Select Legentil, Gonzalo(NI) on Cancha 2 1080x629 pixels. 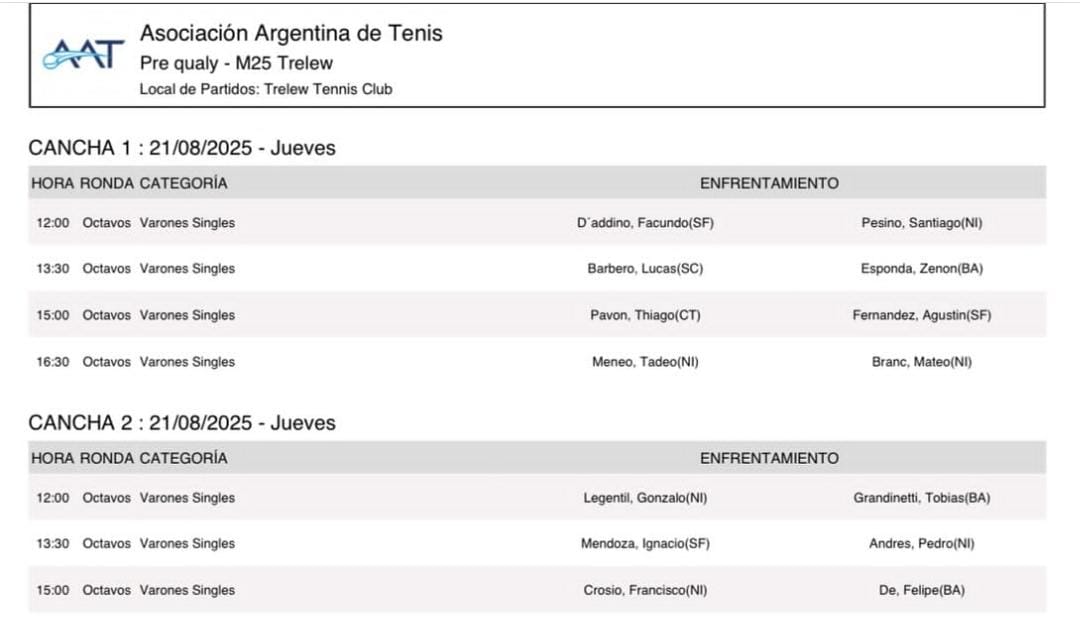pos(645,497)
